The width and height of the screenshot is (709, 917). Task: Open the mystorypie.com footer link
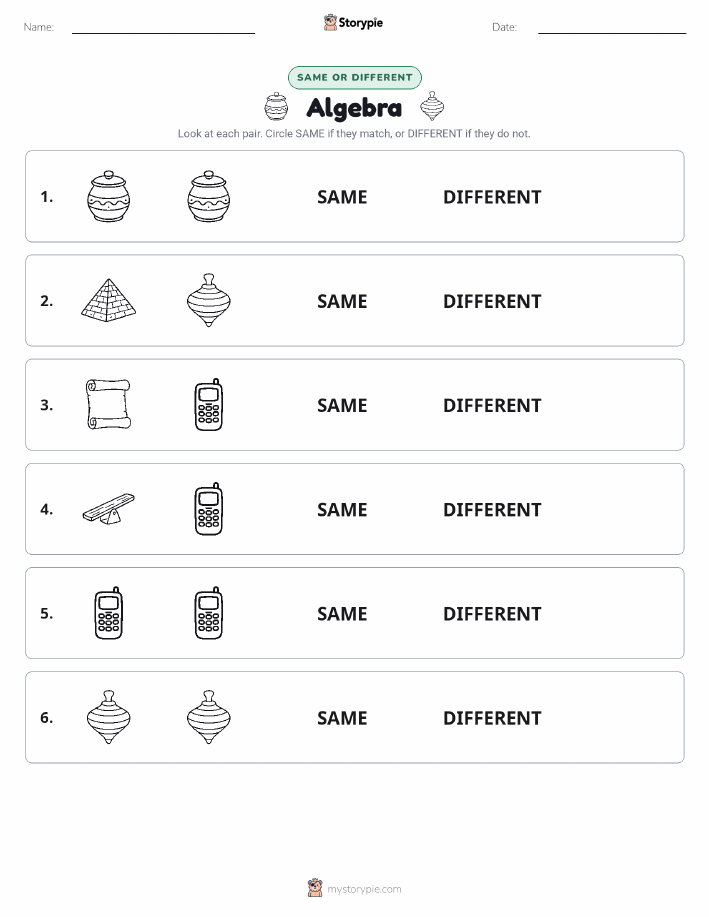coord(364,889)
